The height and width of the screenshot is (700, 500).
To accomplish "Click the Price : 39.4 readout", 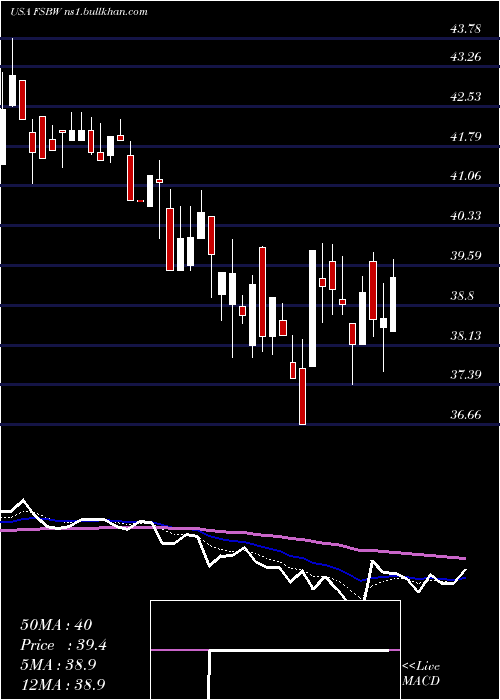I will (x=63, y=645).
